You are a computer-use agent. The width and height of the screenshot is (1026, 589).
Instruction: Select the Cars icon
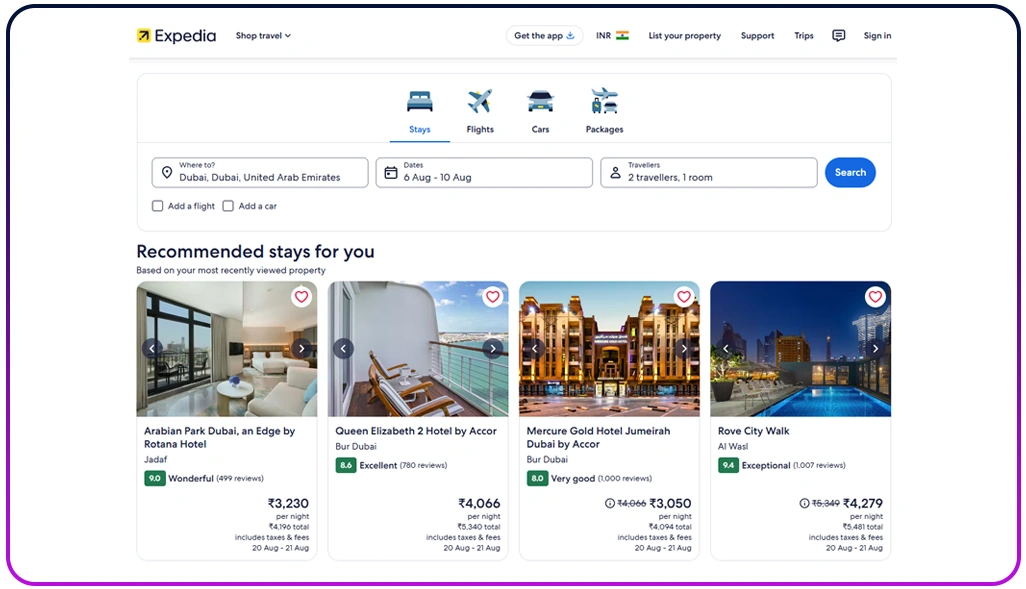tap(540, 100)
